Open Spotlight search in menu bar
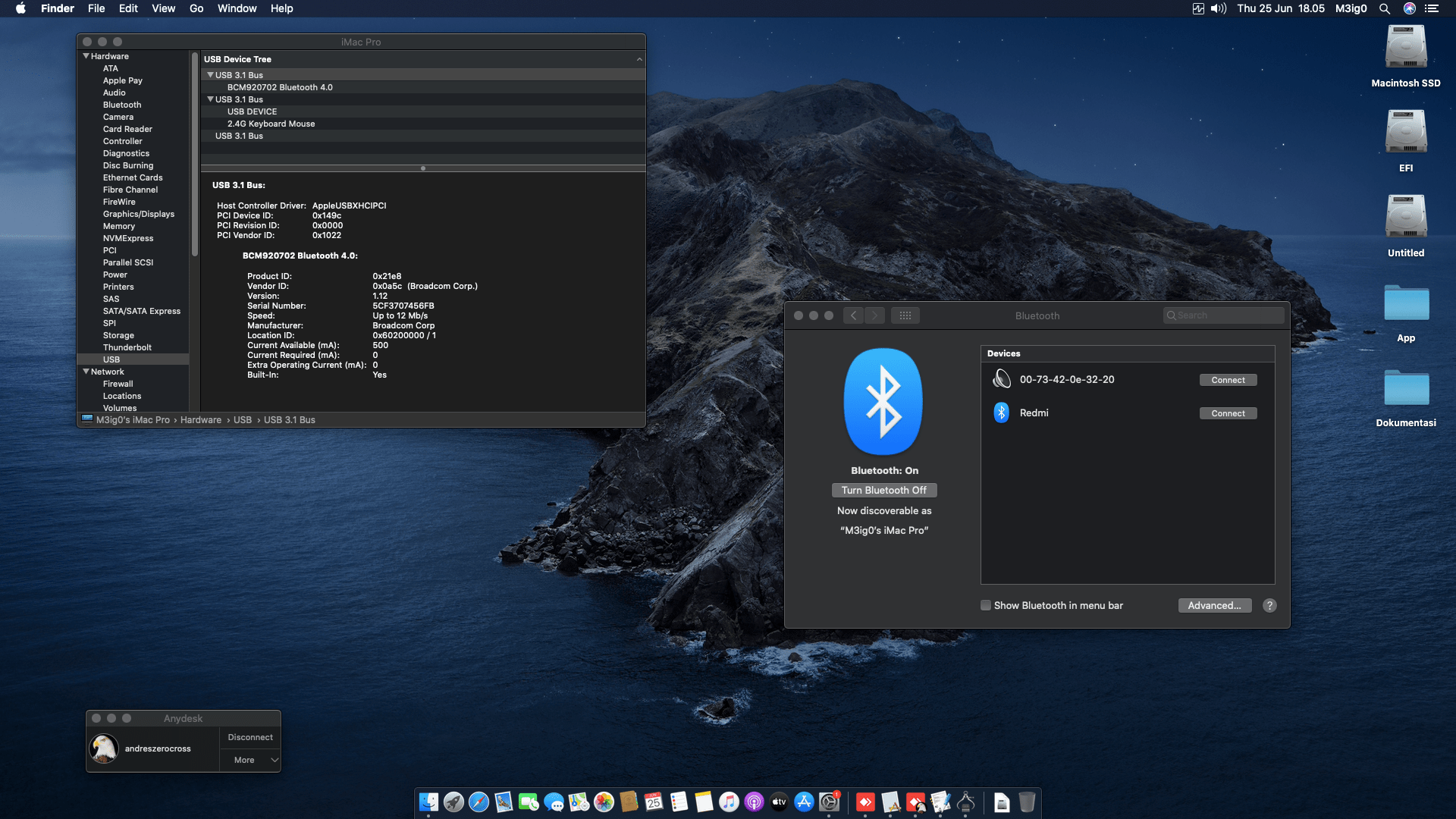This screenshot has width=1456, height=819. pos(1384,8)
